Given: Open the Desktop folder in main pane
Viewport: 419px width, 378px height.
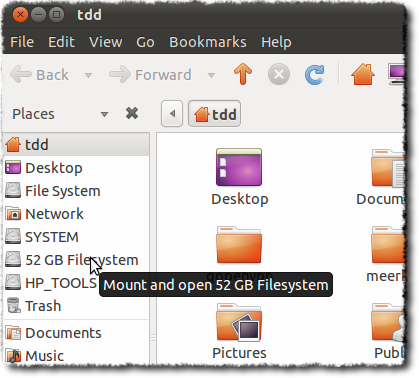Looking at the screenshot, I should pyautogui.click(x=239, y=177).
